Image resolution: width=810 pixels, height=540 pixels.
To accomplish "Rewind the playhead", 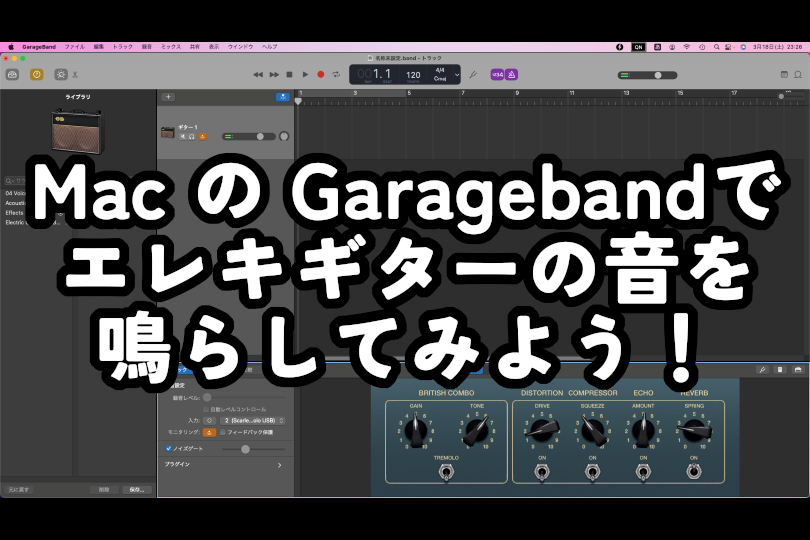I will (x=258, y=74).
